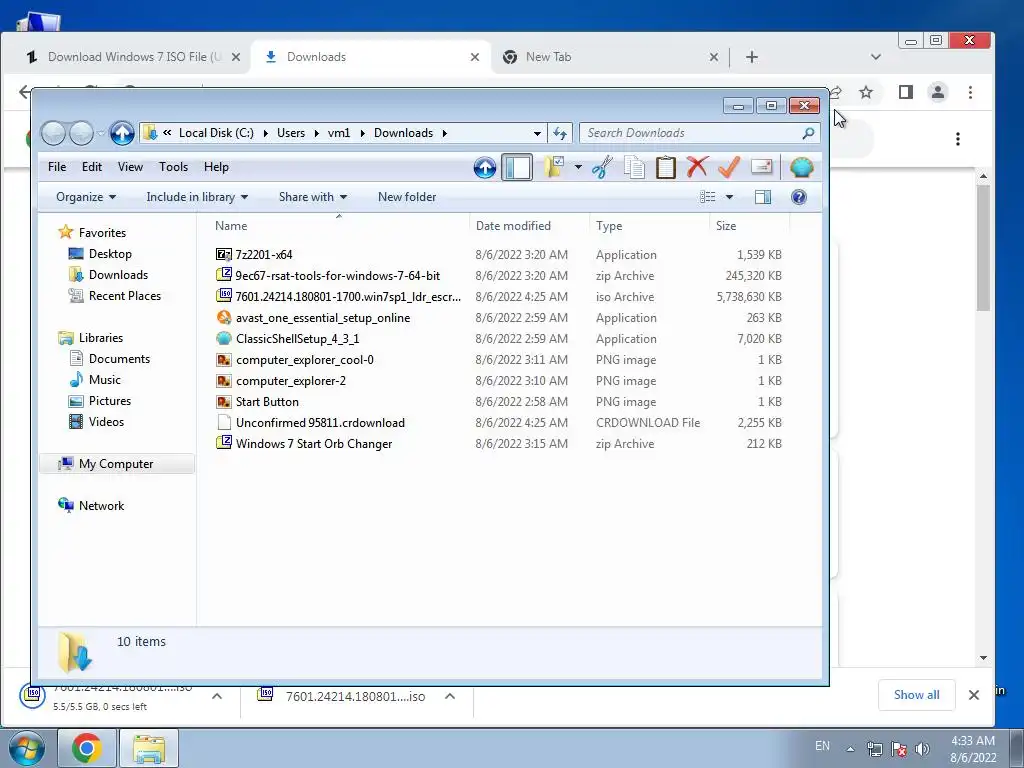
Task: Click the Properties checkmark icon
Action: [x=729, y=167]
